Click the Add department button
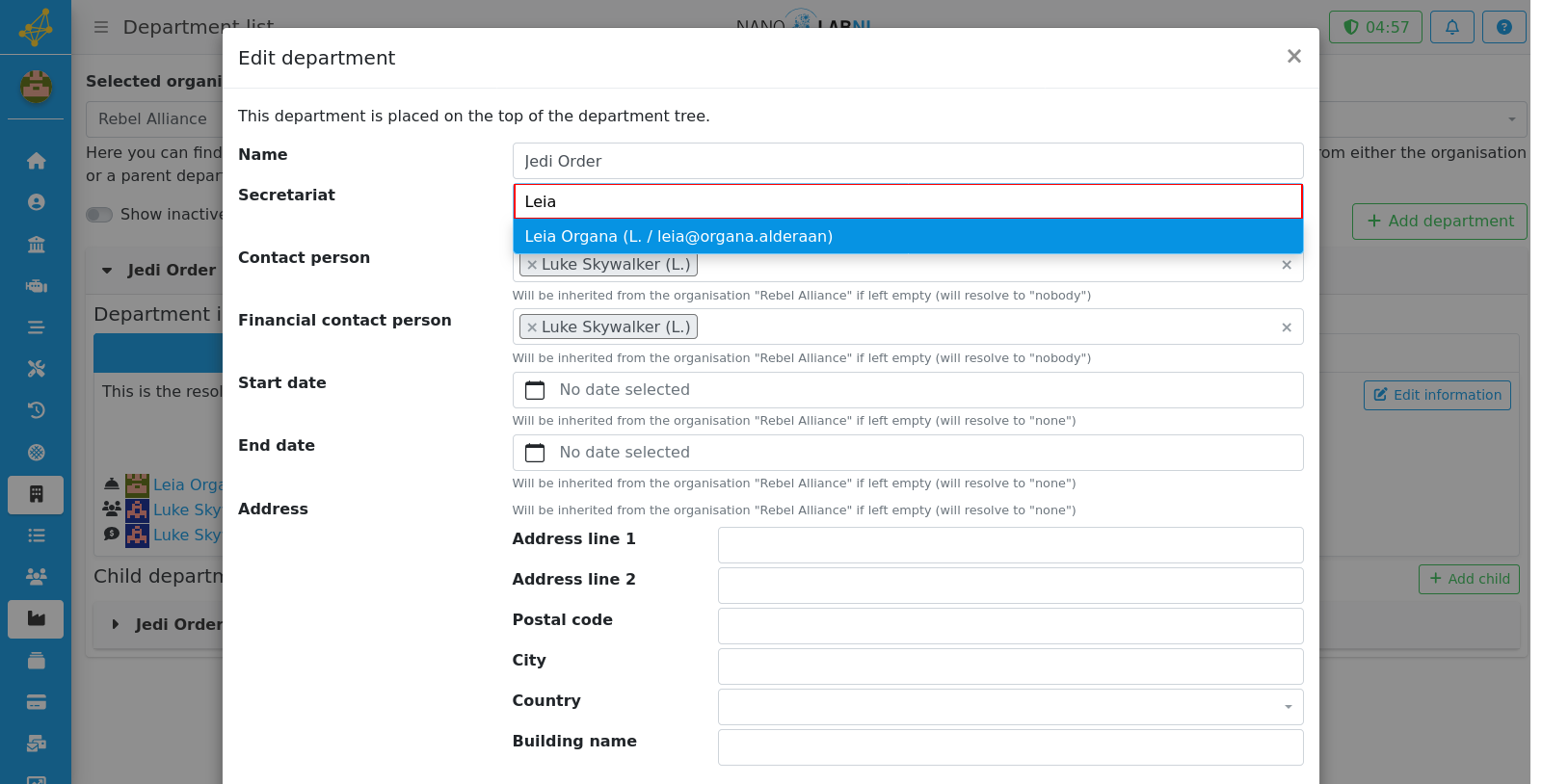The image size is (1542, 784). pos(1439,222)
